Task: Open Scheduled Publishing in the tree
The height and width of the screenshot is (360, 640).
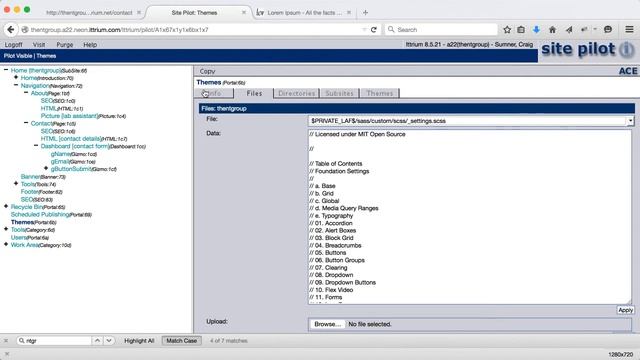Action: pyautogui.click(x=40, y=214)
